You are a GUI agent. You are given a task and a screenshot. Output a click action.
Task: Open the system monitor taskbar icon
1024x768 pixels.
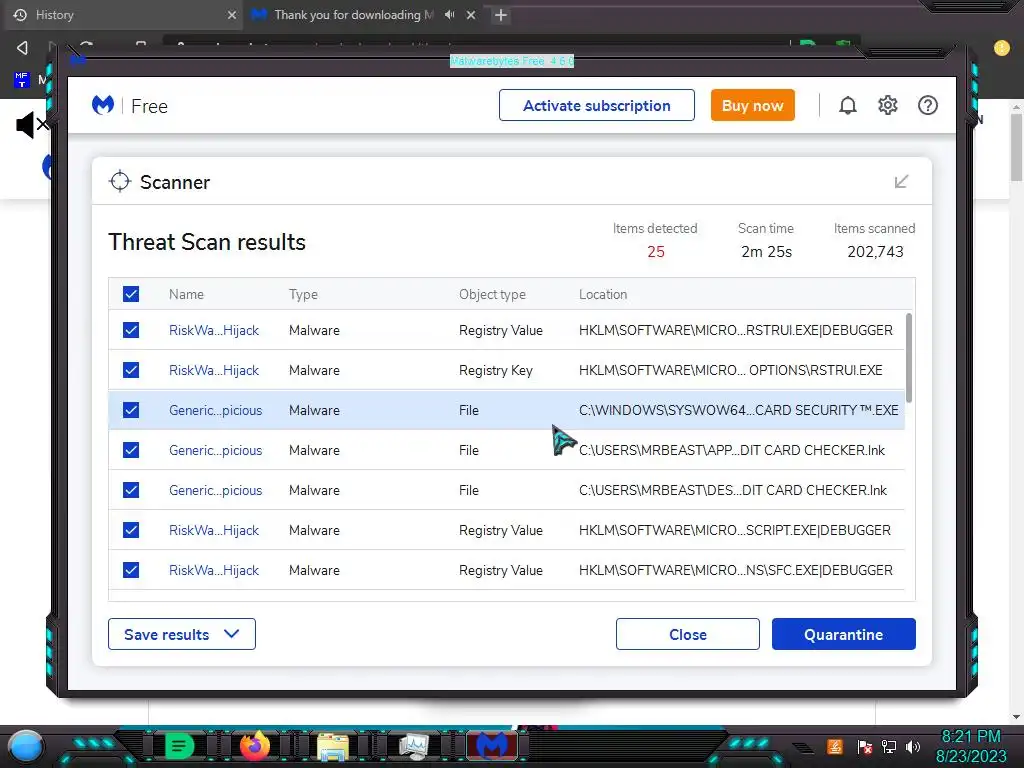click(x=413, y=746)
